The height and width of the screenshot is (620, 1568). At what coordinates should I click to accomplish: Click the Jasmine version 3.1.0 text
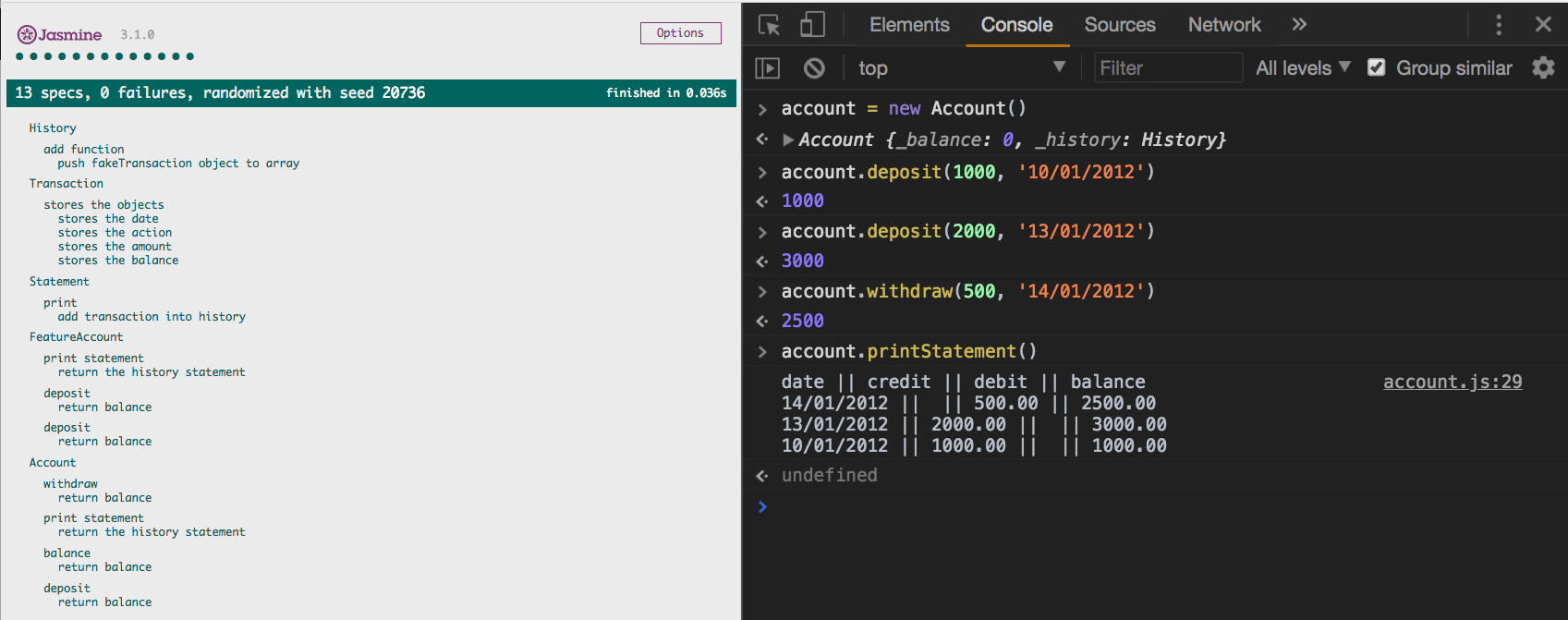(x=137, y=35)
